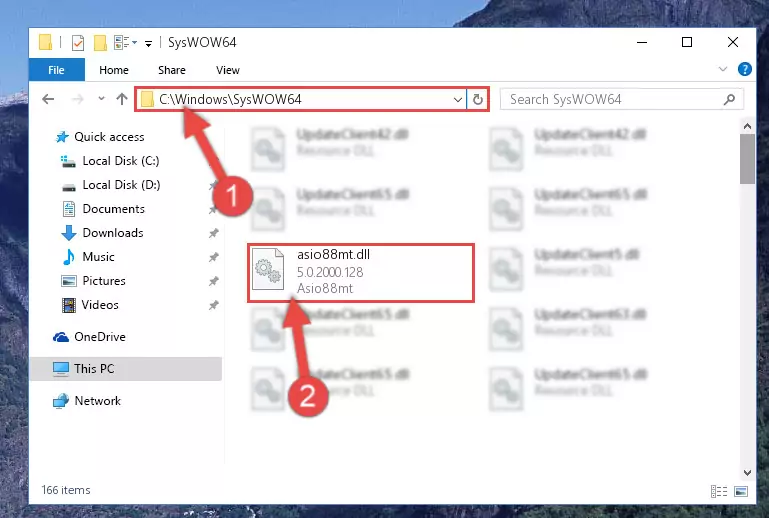Open recent locations dropdown arrow

101,99
